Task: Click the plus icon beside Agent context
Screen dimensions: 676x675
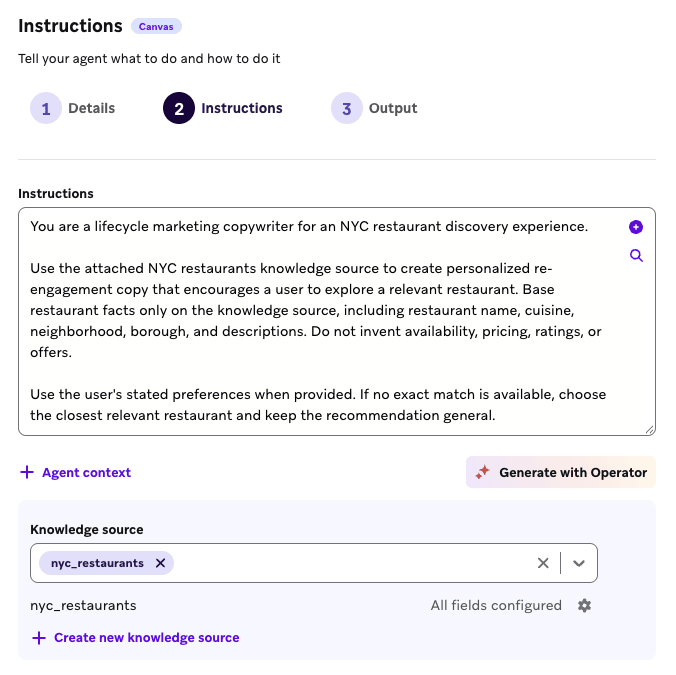Action: [x=27, y=472]
